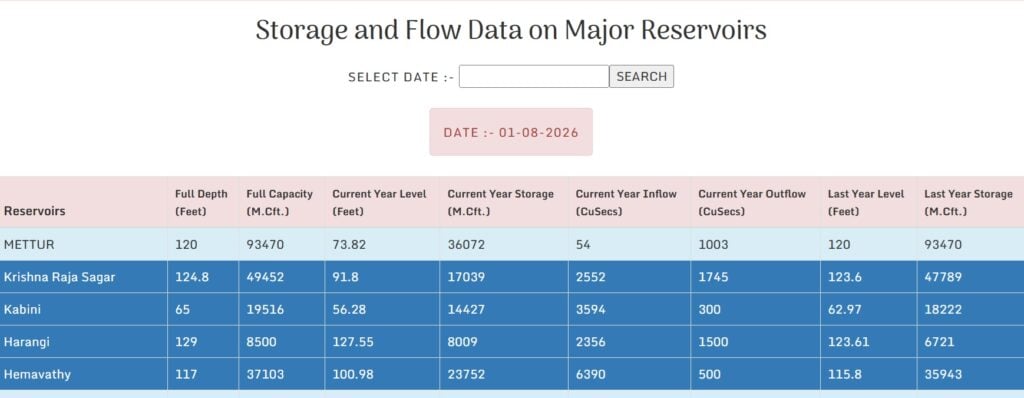Select the METTUR reservoir row
1024x398 pixels.
pyautogui.click(x=512, y=244)
